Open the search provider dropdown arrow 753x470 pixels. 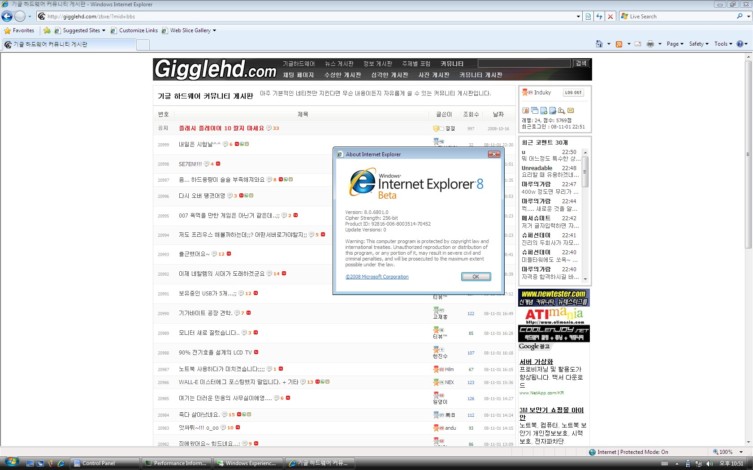pyautogui.click(x=748, y=16)
